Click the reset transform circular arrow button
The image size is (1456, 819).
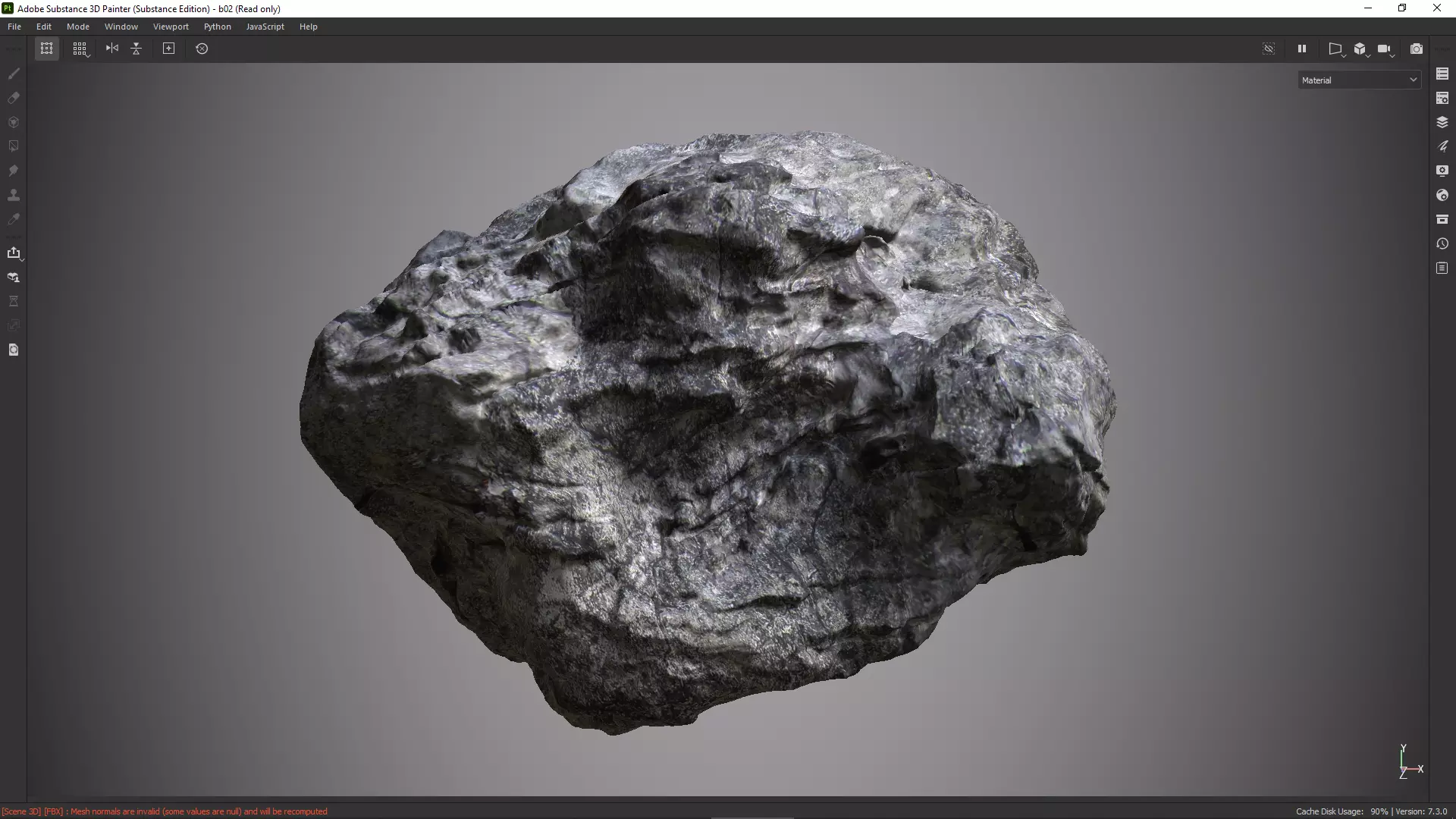202,49
